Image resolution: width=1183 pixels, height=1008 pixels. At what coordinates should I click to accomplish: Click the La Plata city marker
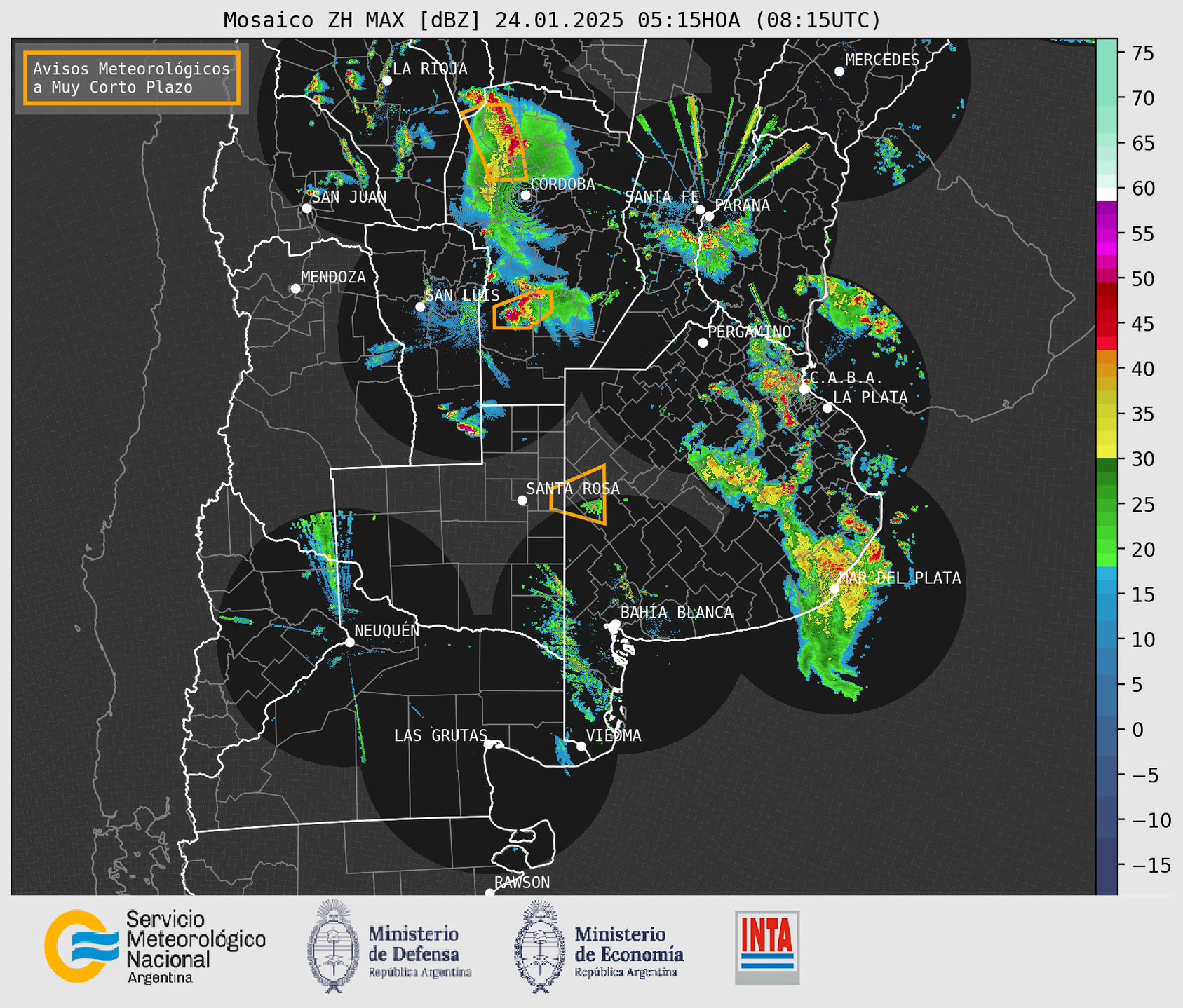point(827,408)
